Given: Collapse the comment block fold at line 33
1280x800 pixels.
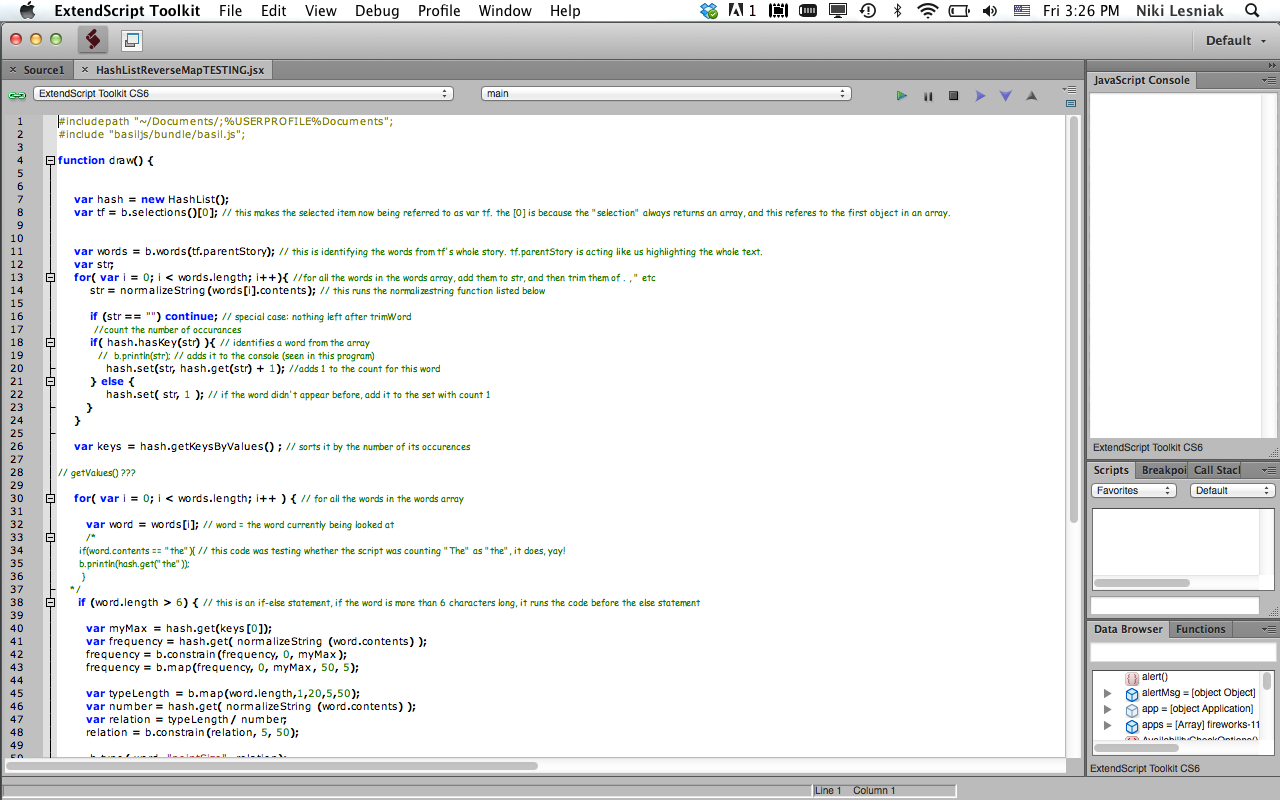Looking at the screenshot, I should 50,537.
